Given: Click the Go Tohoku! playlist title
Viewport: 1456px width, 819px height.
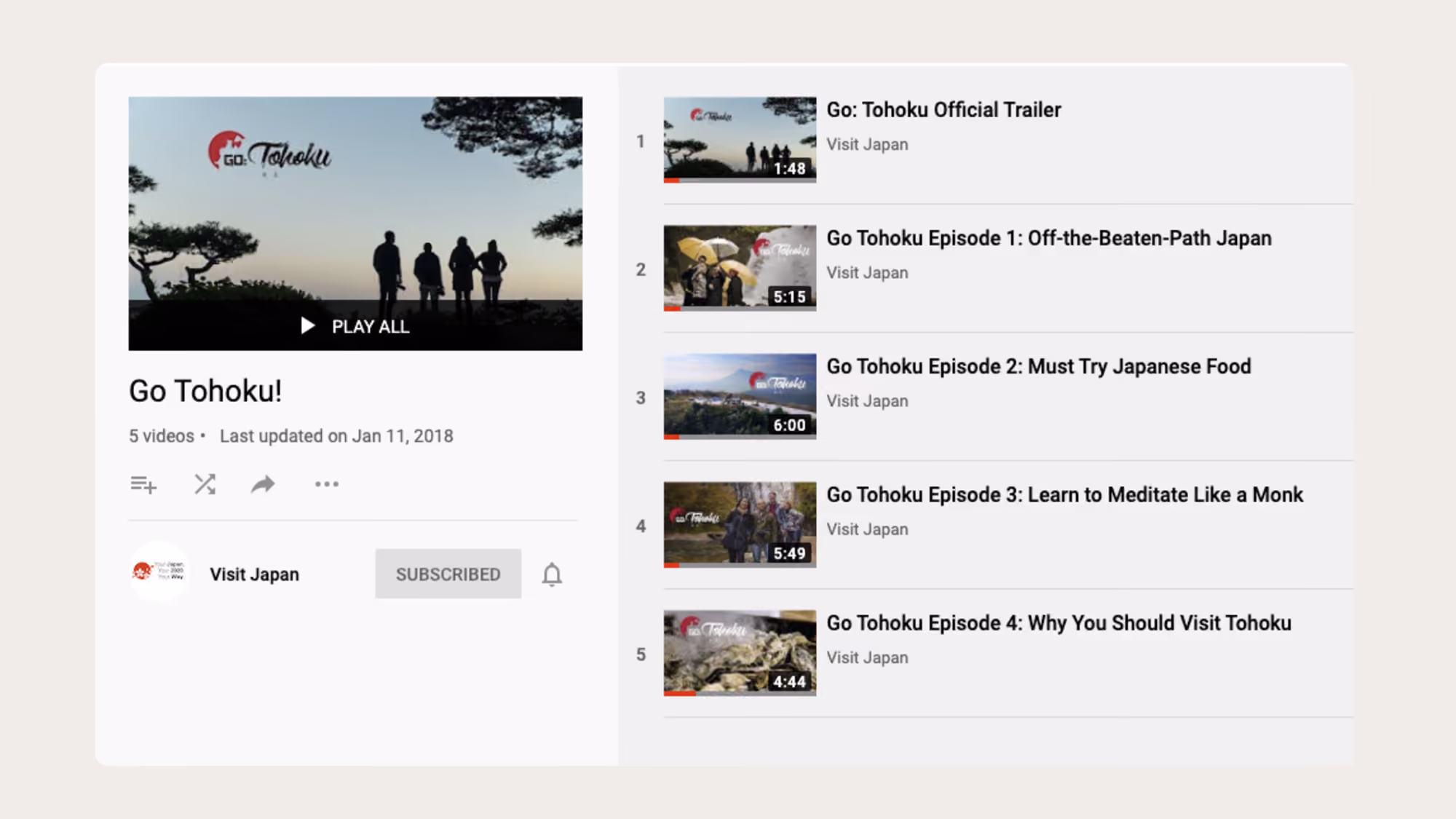Looking at the screenshot, I should click(205, 391).
